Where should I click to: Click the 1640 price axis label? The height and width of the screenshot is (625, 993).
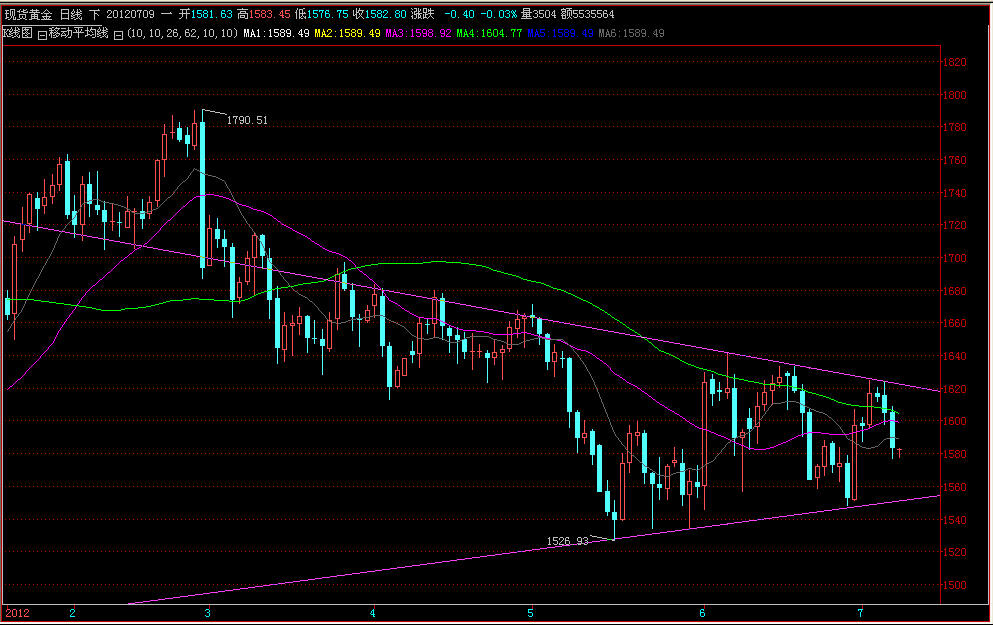tap(955, 356)
